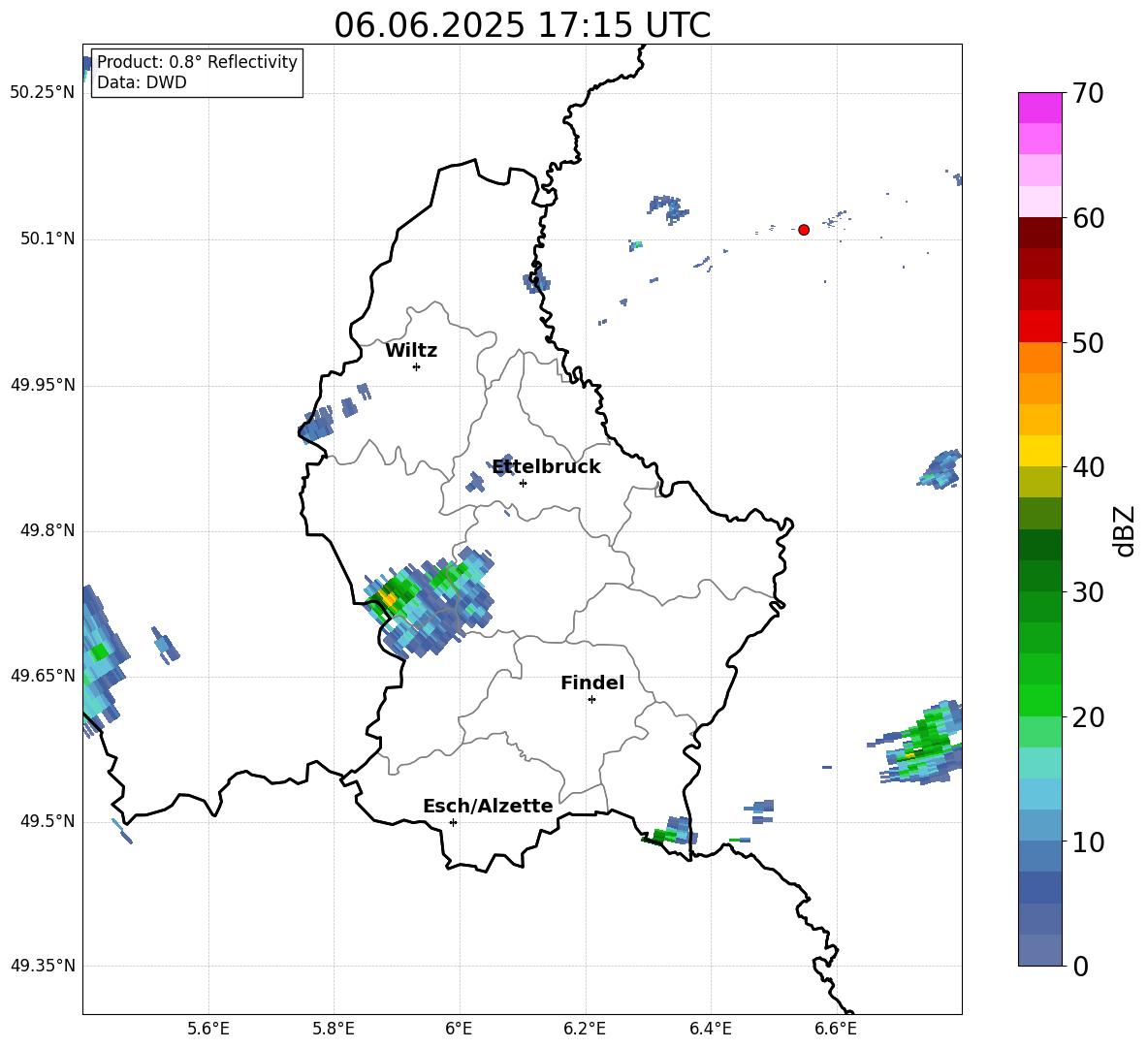Click the 6°E longitude label
Screen dimensions: 1148x1048
click(459, 1029)
